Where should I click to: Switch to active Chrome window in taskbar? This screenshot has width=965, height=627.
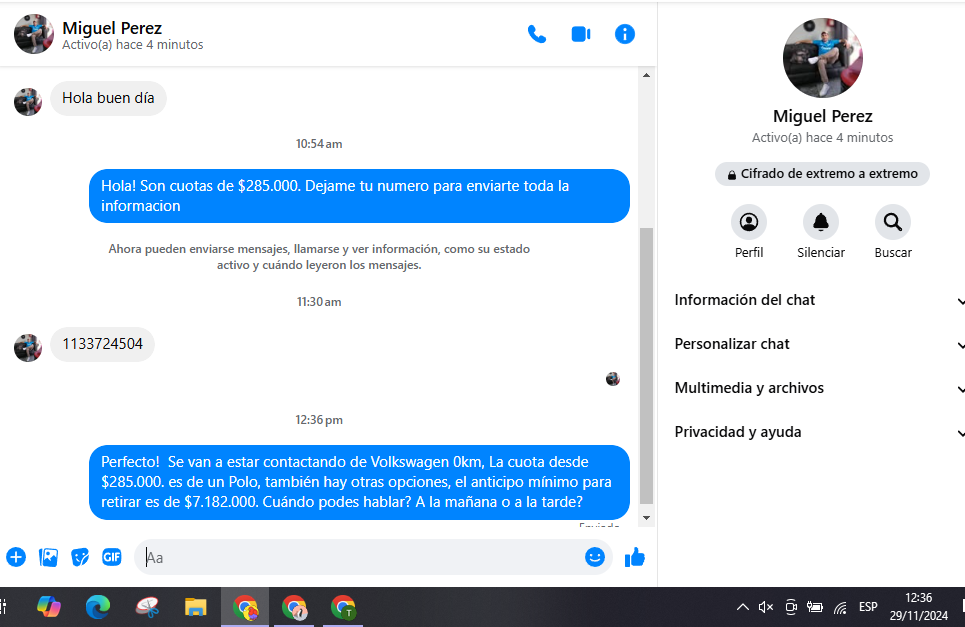point(245,607)
